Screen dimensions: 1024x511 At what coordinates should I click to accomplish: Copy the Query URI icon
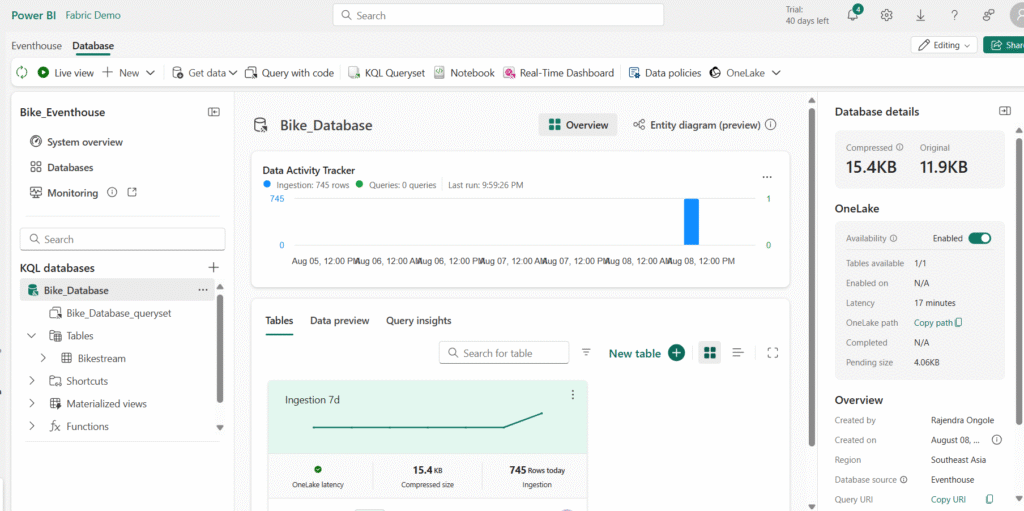[x=989, y=499]
